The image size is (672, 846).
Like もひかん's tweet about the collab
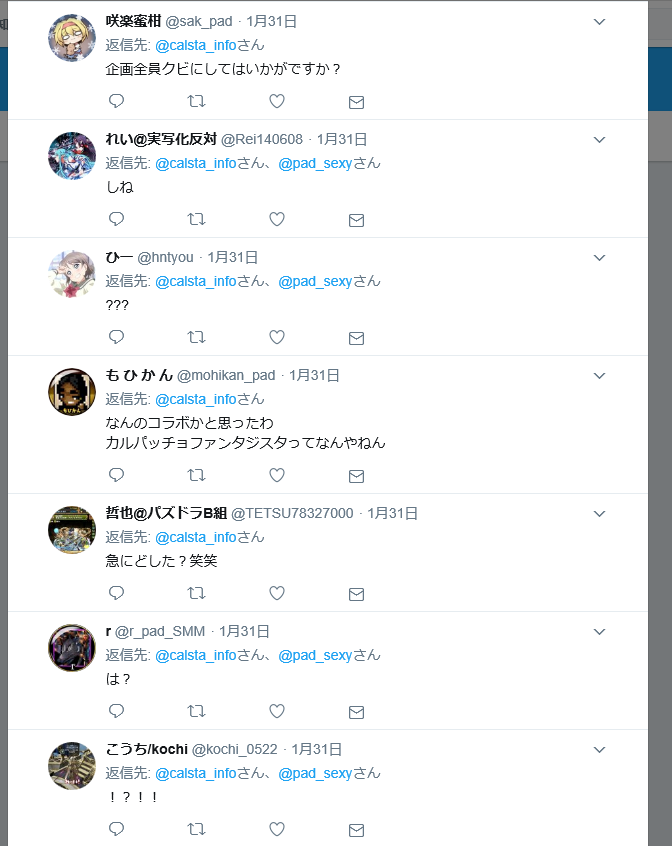click(x=277, y=475)
